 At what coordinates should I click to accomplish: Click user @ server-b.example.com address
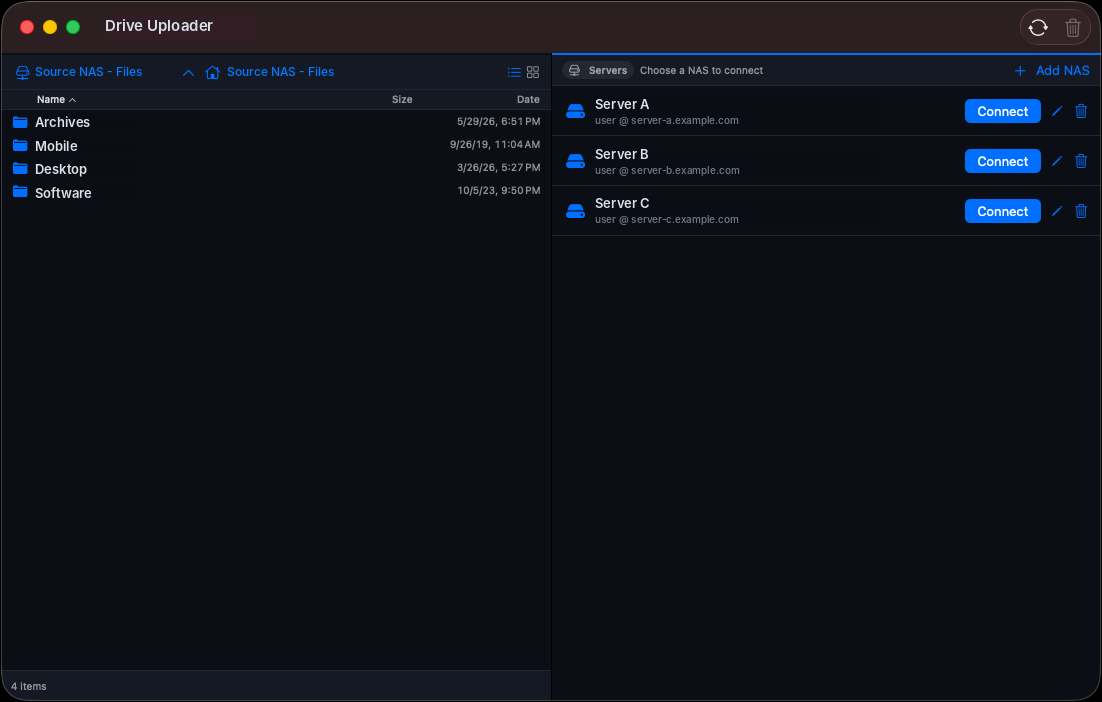pyautogui.click(x=667, y=171)
